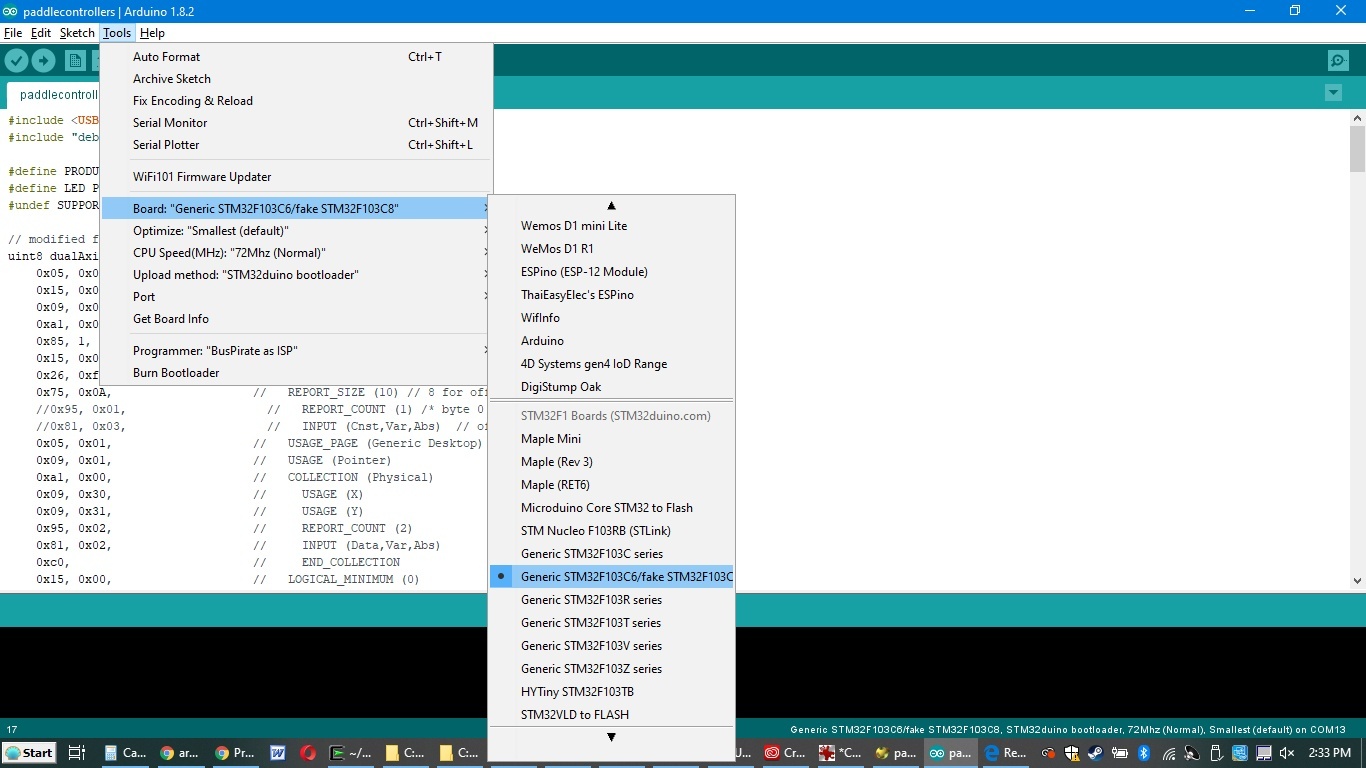The image size is (1366, 768).
Task: Launch Serial Plotter from Tools menu
Action: [x=297, y=145]
